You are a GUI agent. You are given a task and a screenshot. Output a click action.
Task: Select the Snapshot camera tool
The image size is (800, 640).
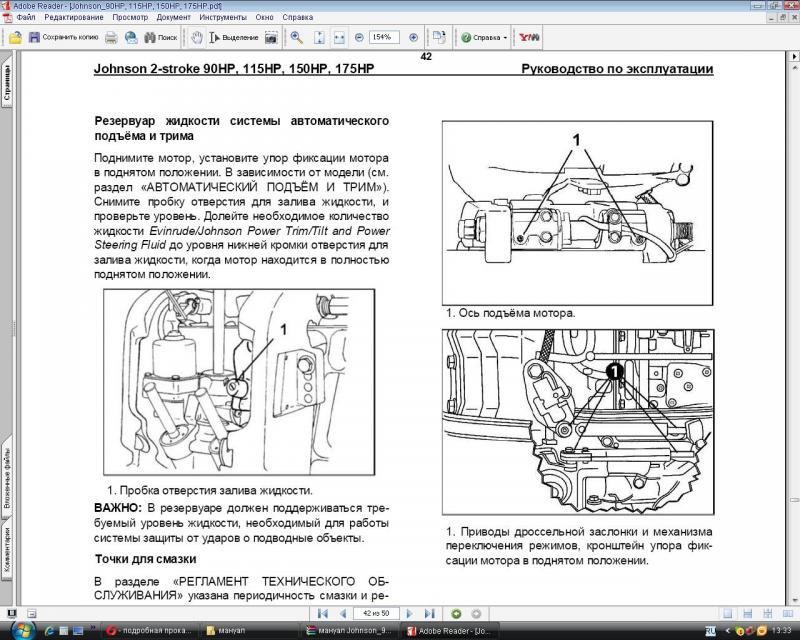tap(272, 37)
